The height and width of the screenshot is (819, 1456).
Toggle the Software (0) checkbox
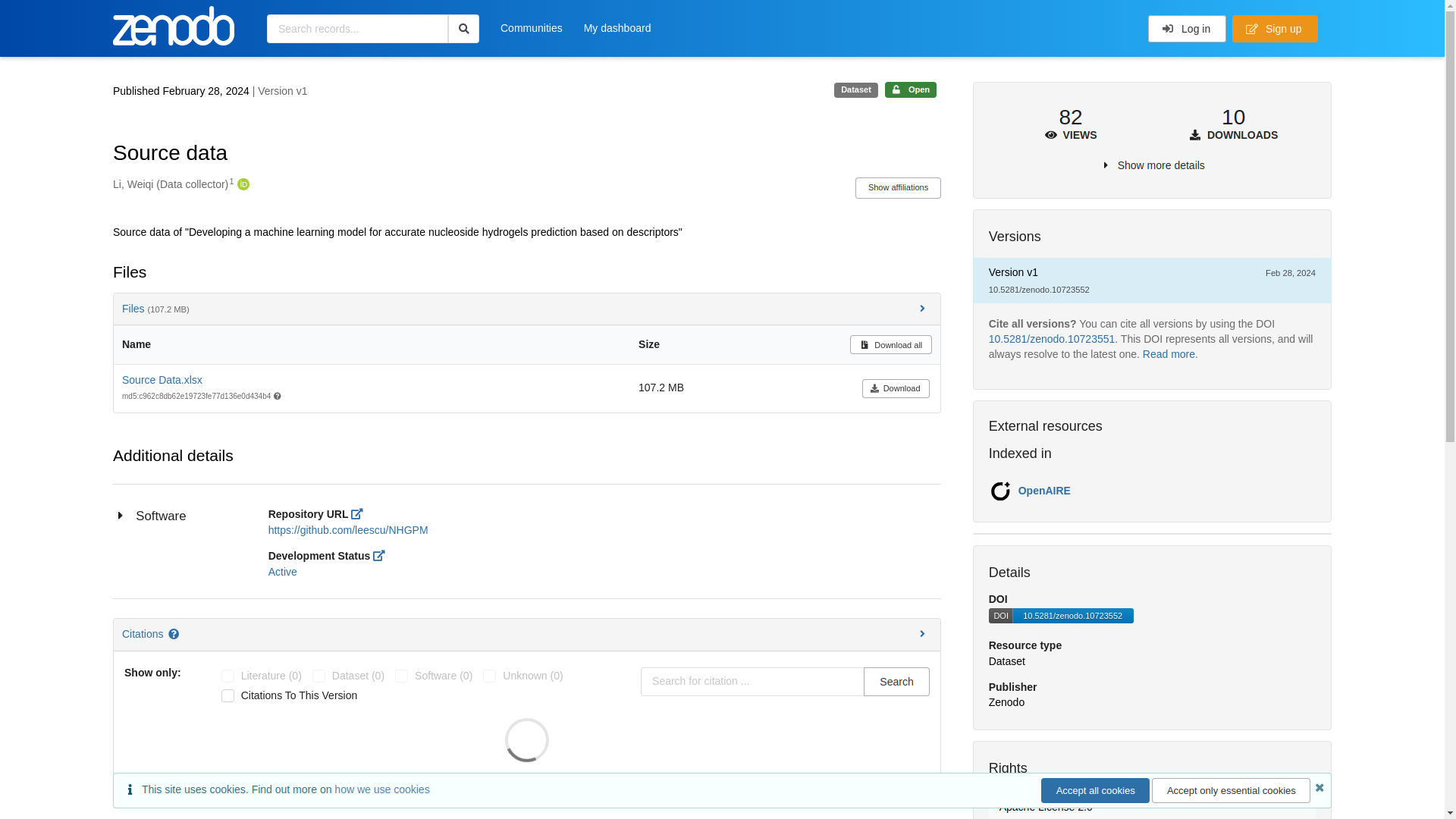click(401, 676)
